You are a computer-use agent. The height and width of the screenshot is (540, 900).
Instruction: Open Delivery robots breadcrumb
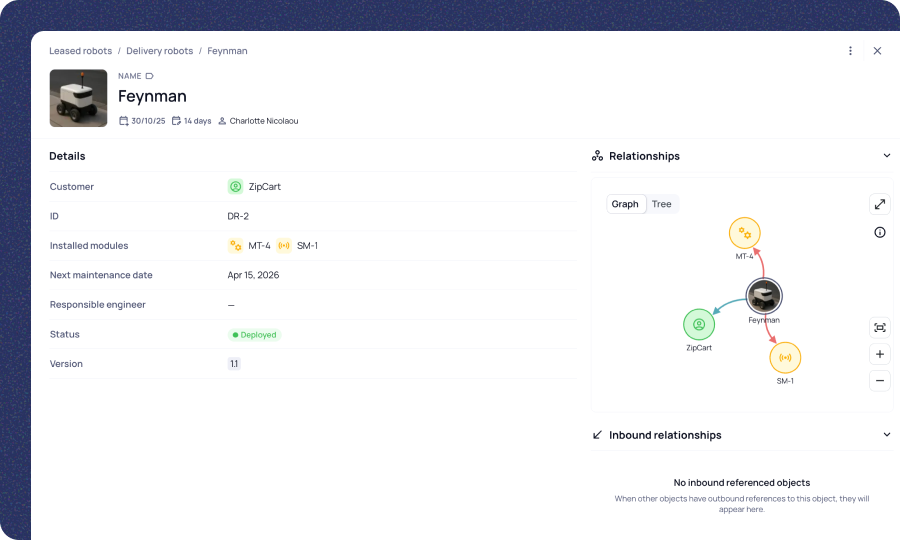pos(160,51)
